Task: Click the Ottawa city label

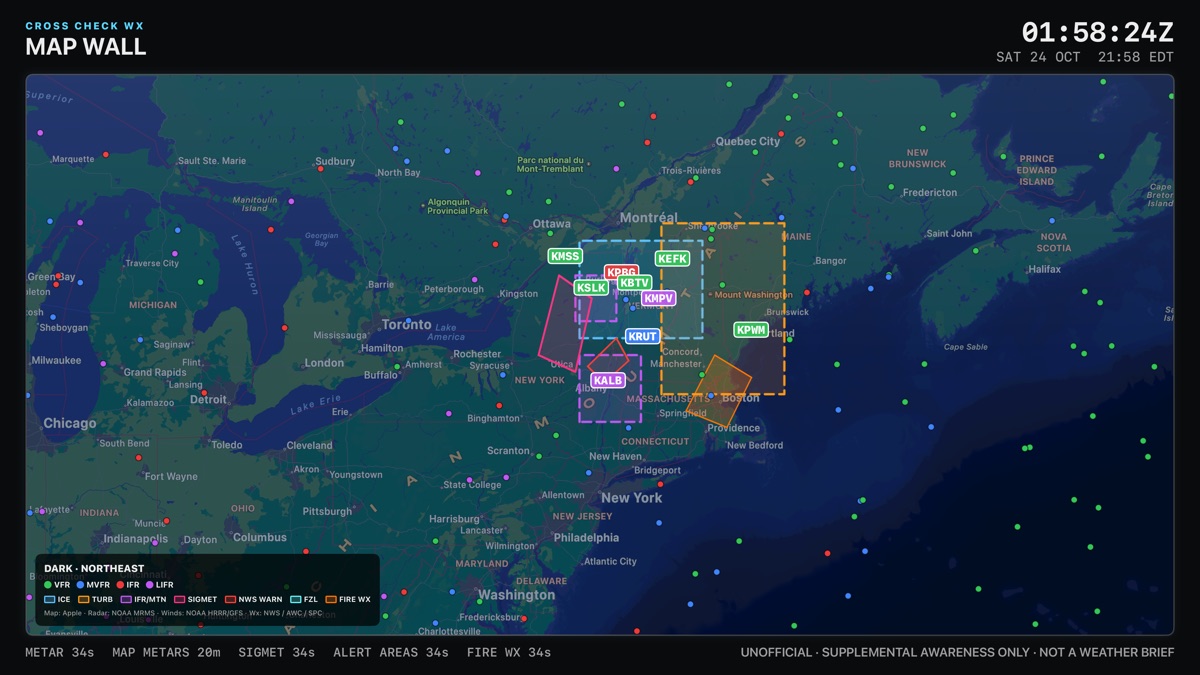Action: pos(552,223)
